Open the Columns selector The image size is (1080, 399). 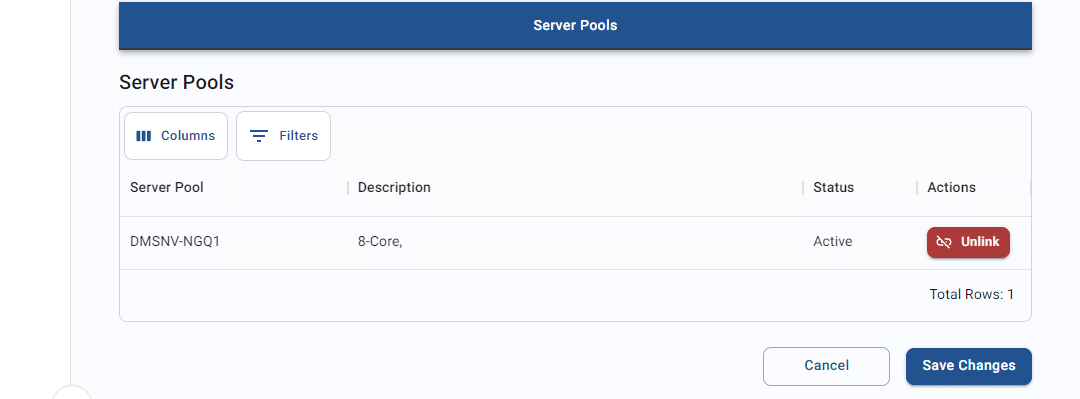pyautogui.click(x=176, y=136)
